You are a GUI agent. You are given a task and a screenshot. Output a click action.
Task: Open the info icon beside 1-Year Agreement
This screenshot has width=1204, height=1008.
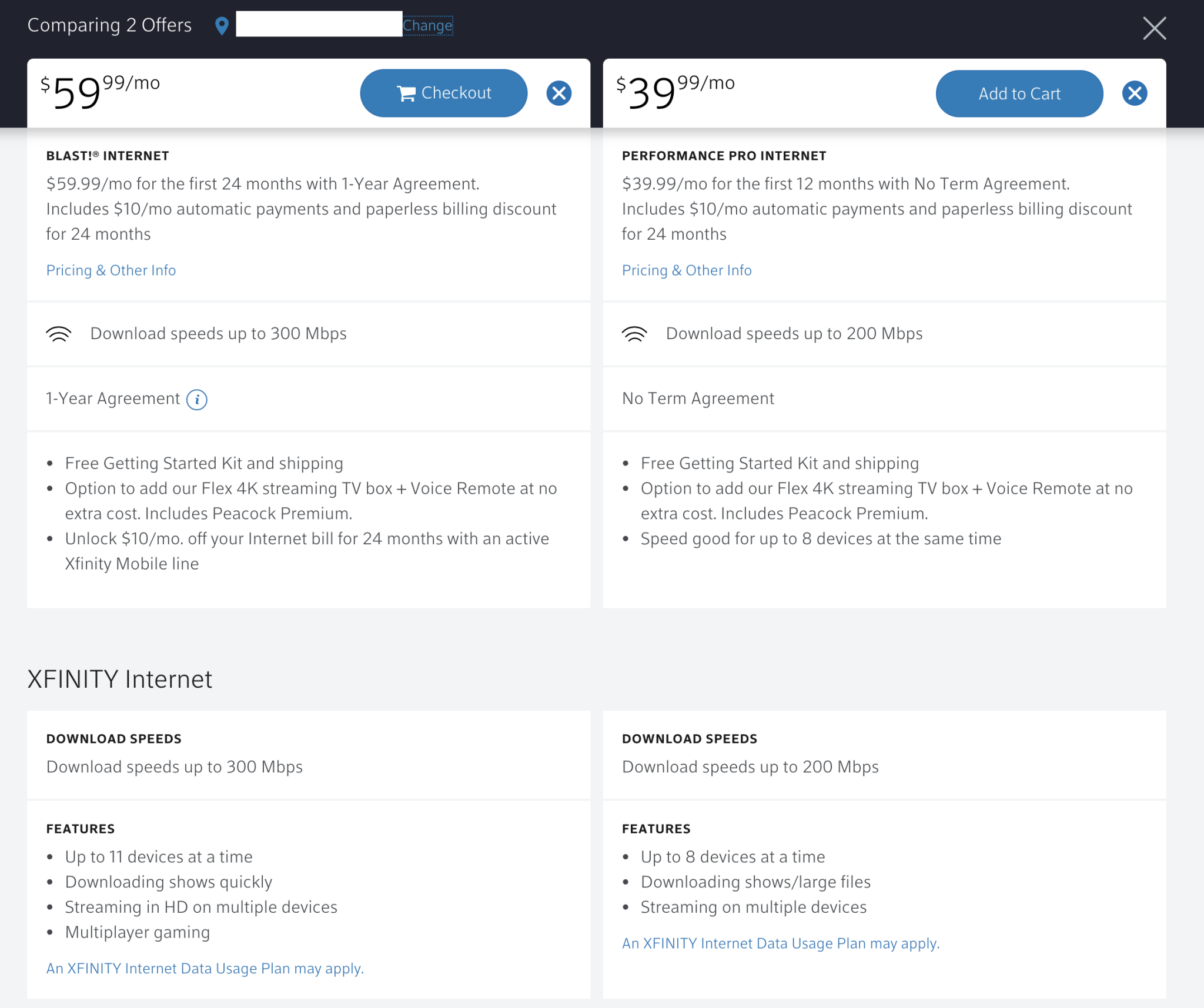click(x=198, y=400)
